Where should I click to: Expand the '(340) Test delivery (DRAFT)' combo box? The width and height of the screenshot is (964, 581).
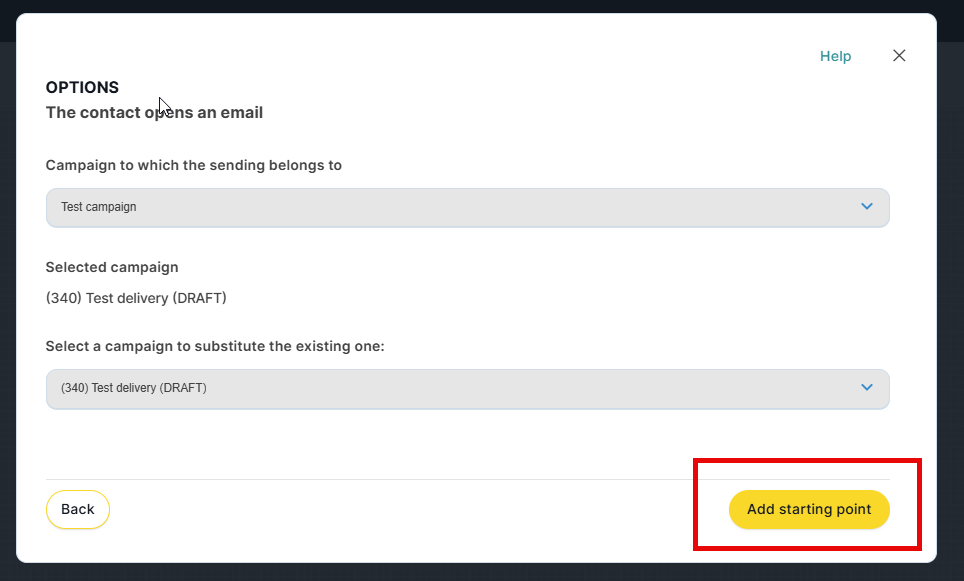coord(450,388)
